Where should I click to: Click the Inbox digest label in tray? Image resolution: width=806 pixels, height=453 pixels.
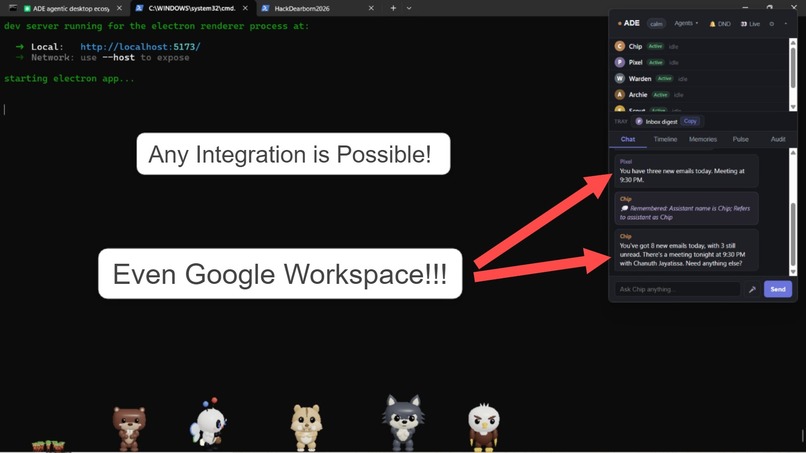[661, 122]
